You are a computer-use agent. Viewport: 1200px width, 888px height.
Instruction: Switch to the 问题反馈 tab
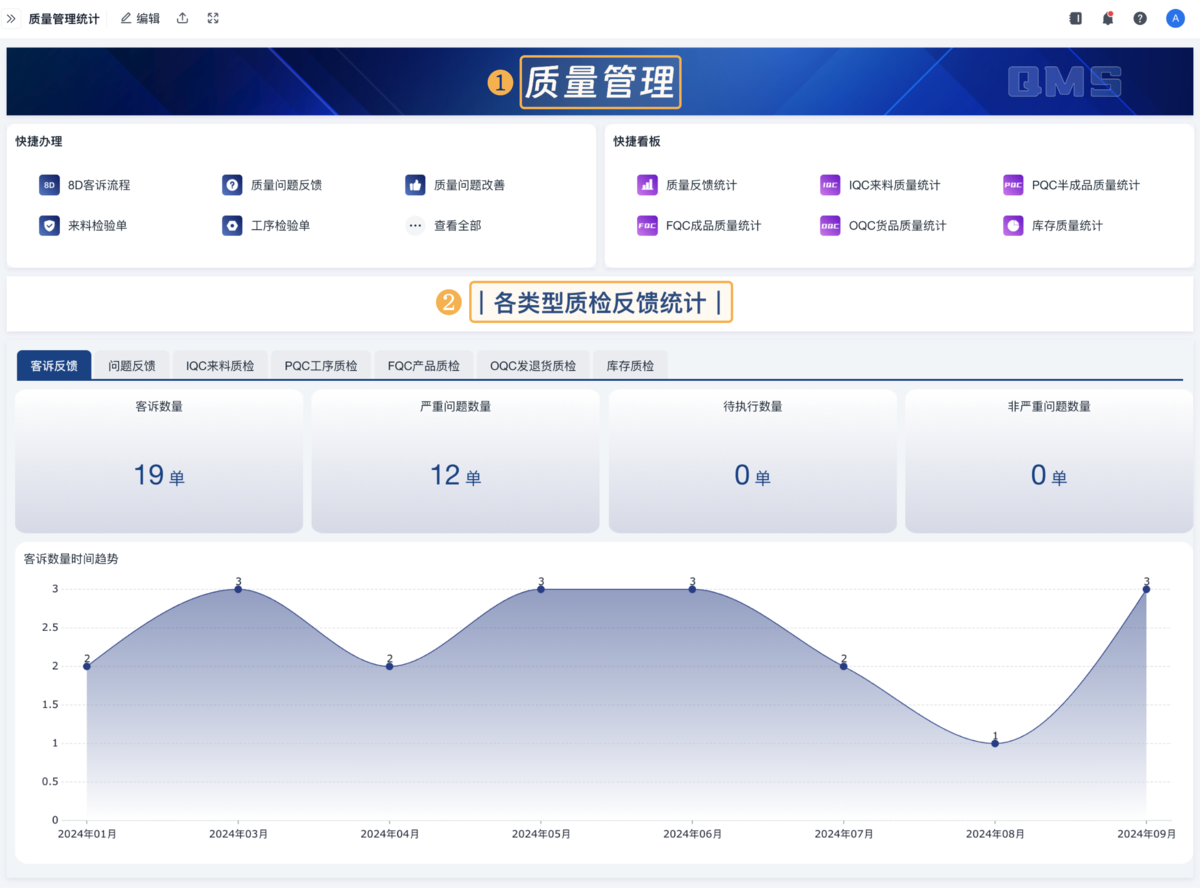point(132,366)
